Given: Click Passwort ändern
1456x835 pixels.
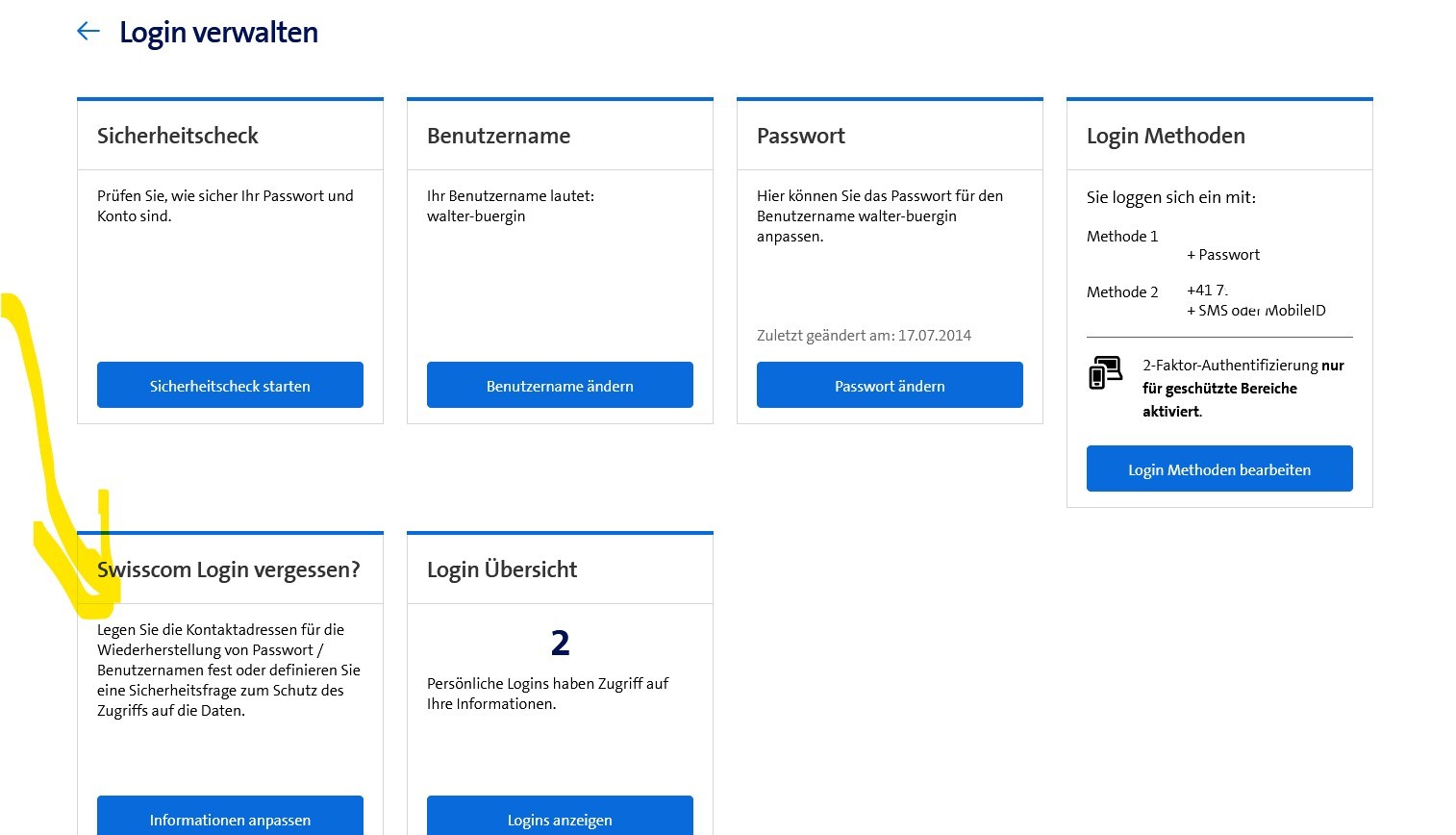Looking at the screenshot, I should tap(890, 386).
